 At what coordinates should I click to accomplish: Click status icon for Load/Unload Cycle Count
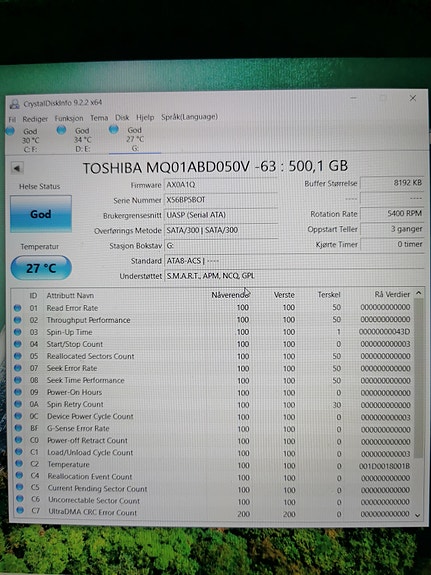click(19, 452)
